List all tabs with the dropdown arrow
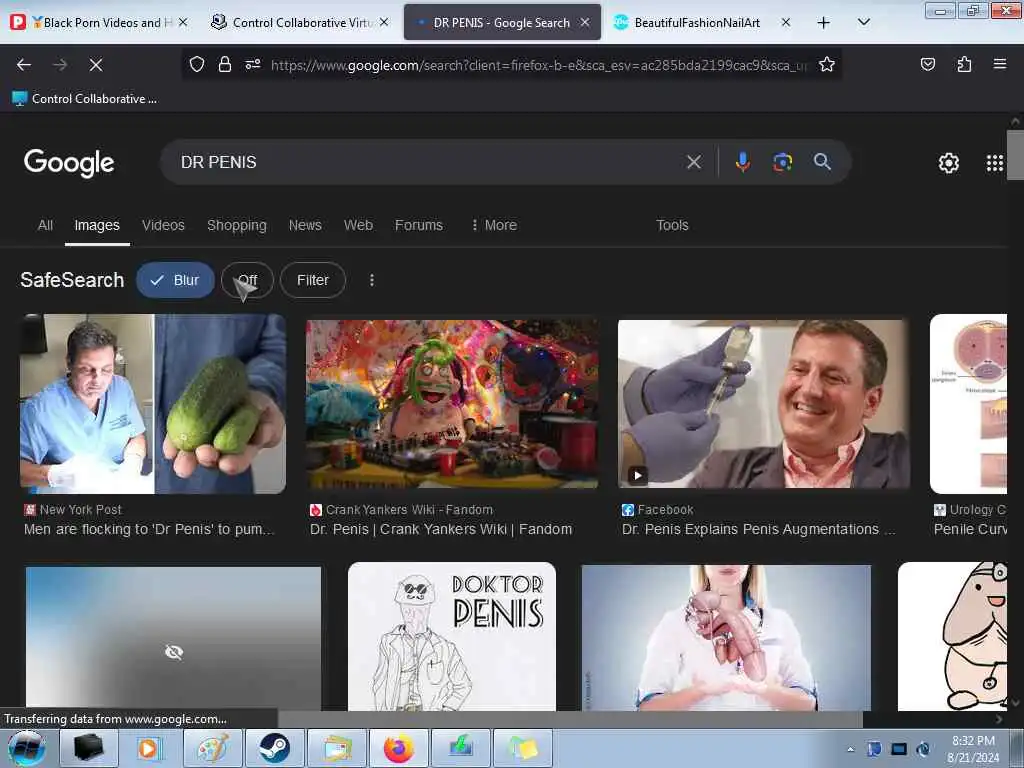 pos(863,22)
